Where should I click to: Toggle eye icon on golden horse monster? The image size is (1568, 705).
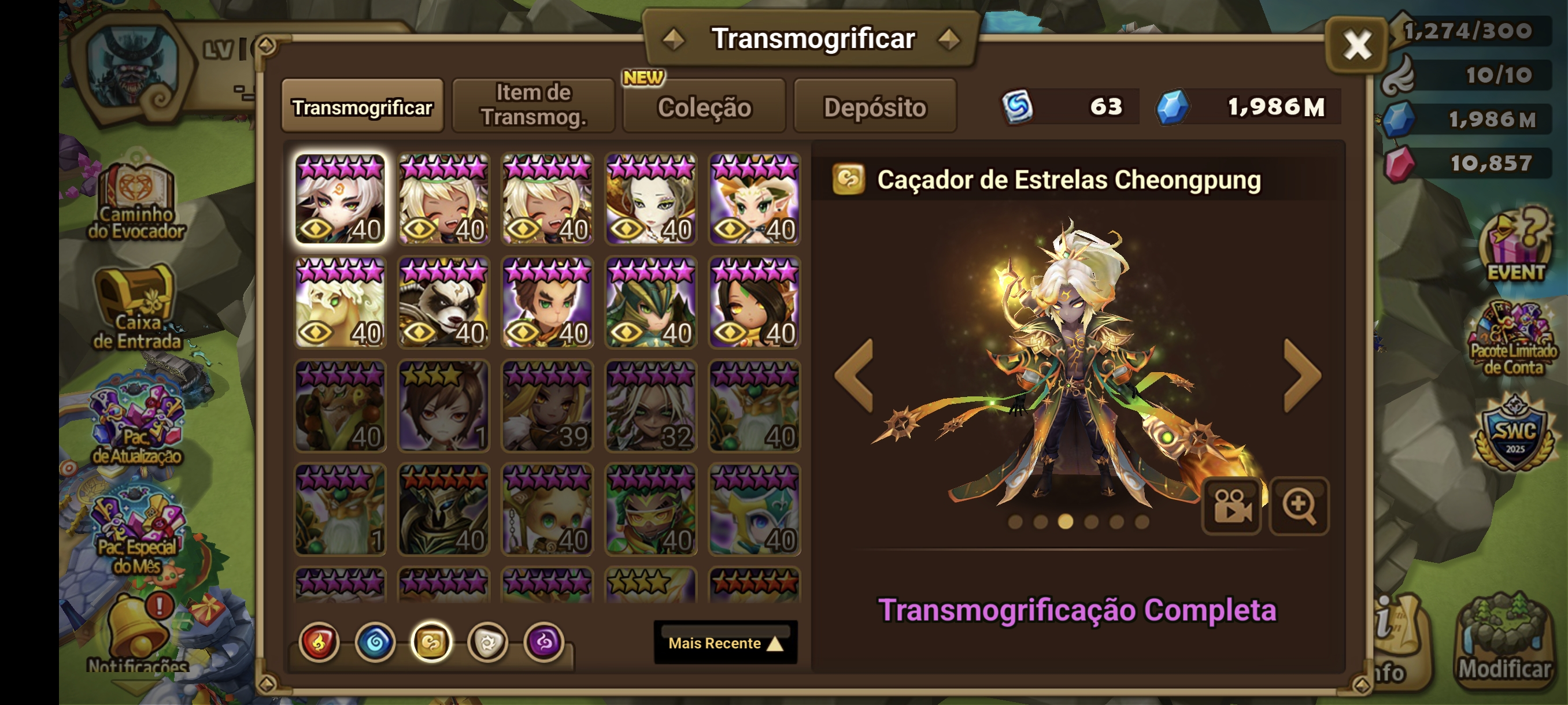coord(315,332)
